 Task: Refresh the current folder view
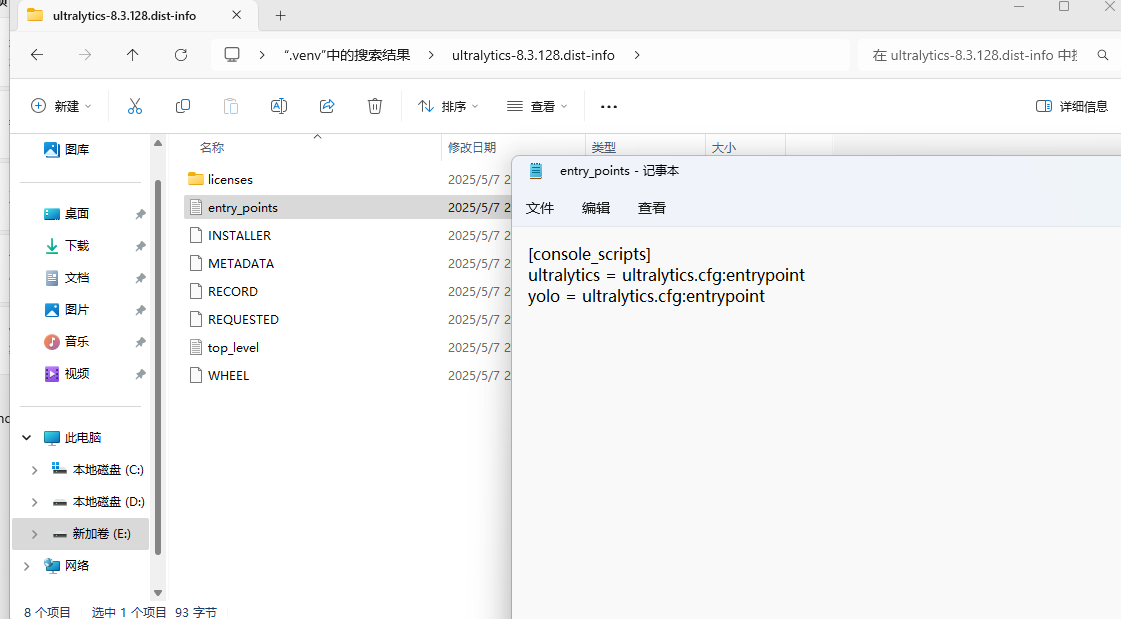[181, 55]
